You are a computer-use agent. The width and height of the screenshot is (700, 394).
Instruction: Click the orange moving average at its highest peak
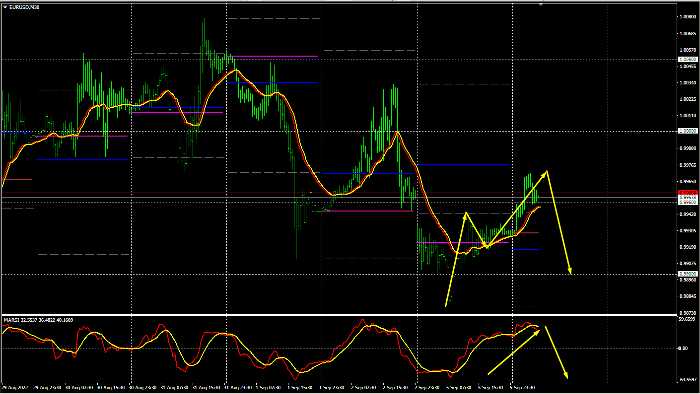(x=235, y=71)
